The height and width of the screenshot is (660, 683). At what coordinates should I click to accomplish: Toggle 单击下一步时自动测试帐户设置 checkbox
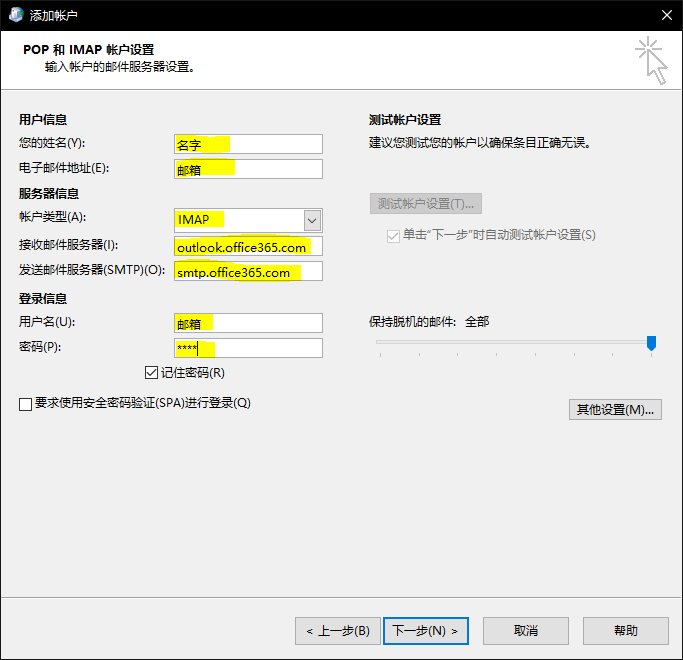coord(393,236)
